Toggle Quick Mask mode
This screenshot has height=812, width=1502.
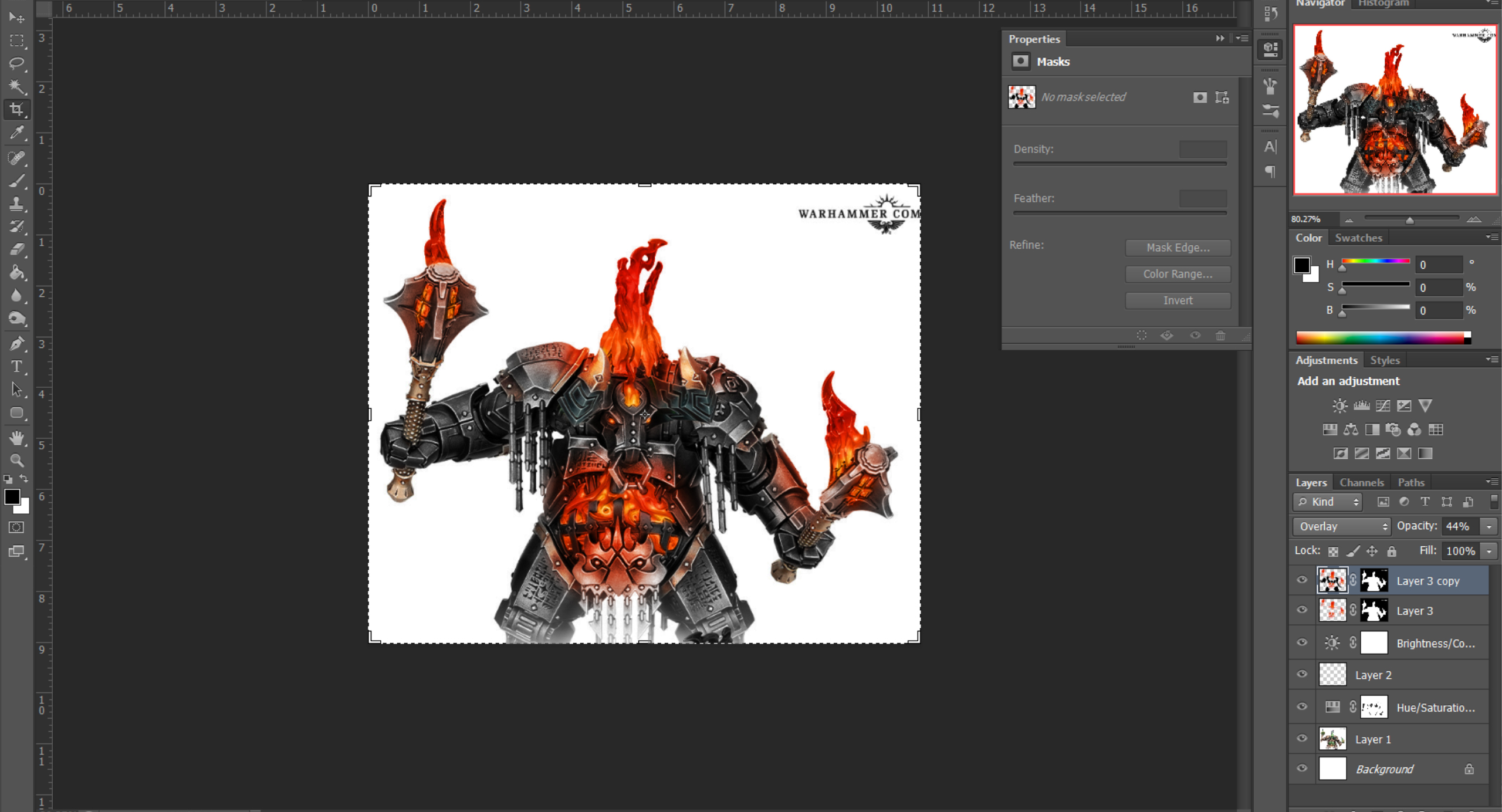(x=16, y=527)
